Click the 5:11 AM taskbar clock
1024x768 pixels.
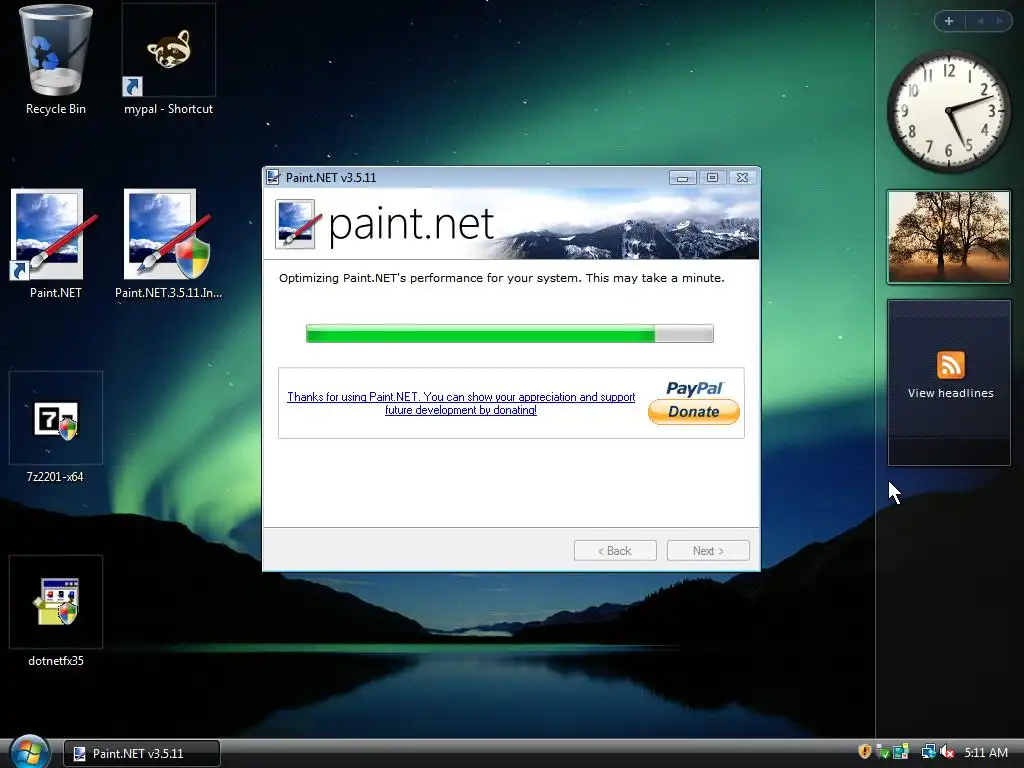point(986,752)
